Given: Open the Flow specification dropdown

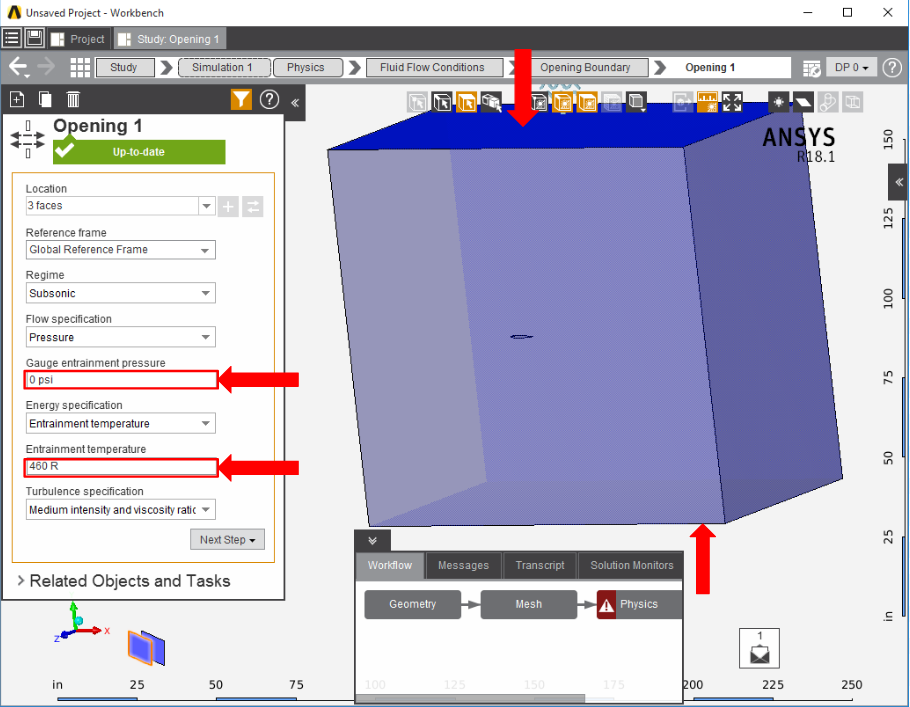Looking at the screenshot, I should 121,337.
